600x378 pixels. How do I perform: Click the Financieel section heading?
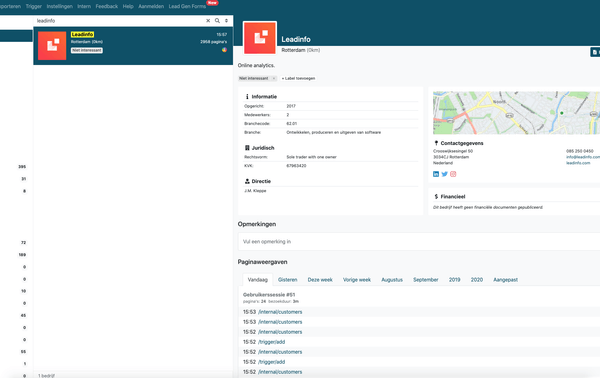pyautogui.click(x=453, y=197)
